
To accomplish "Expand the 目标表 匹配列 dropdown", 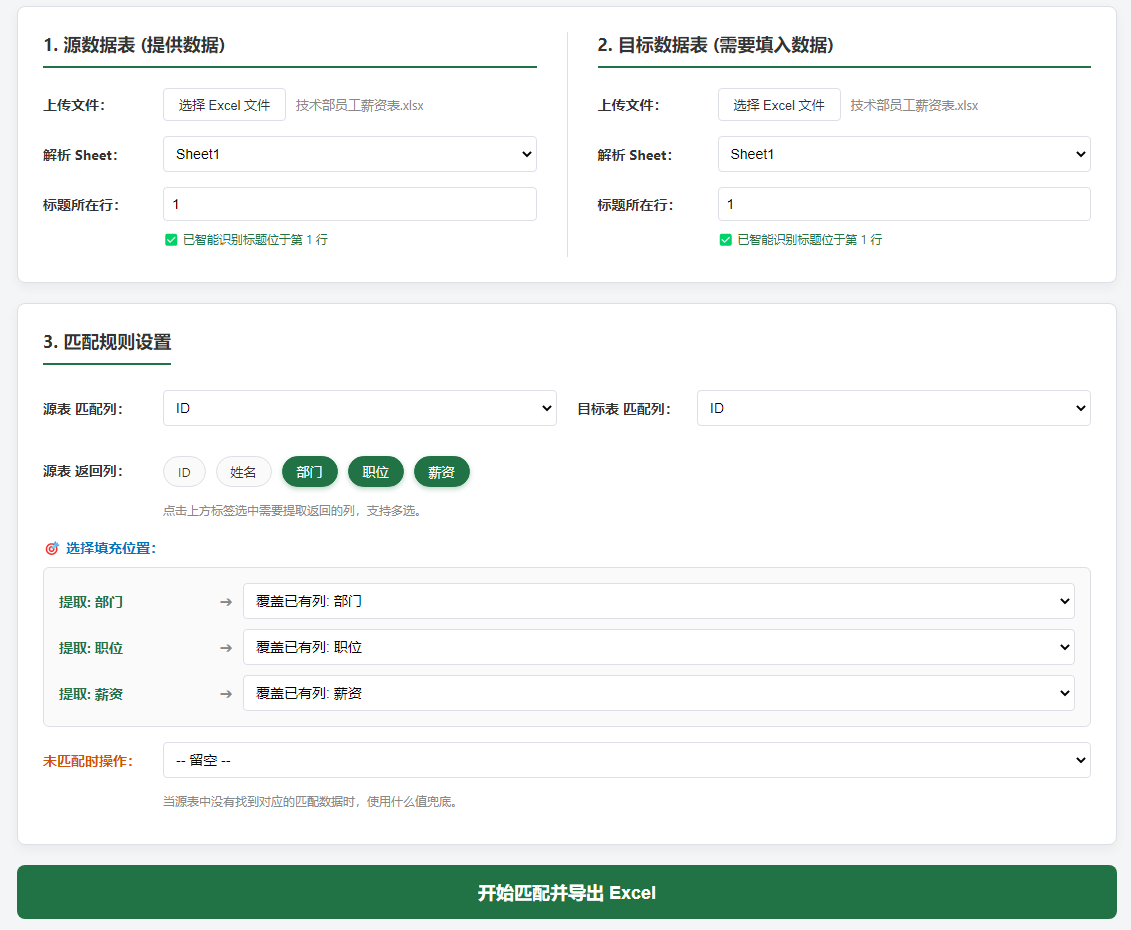I will [x=893, y=408].
